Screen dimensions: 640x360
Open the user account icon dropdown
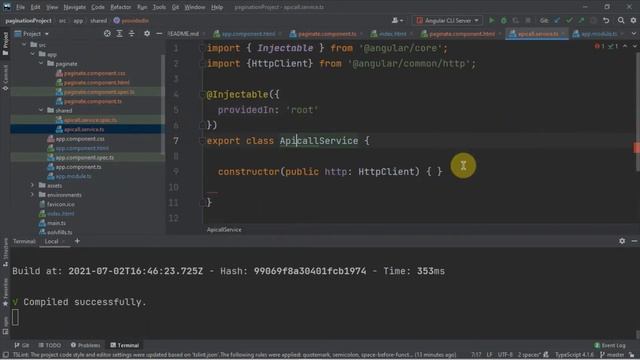pos(397,20)
